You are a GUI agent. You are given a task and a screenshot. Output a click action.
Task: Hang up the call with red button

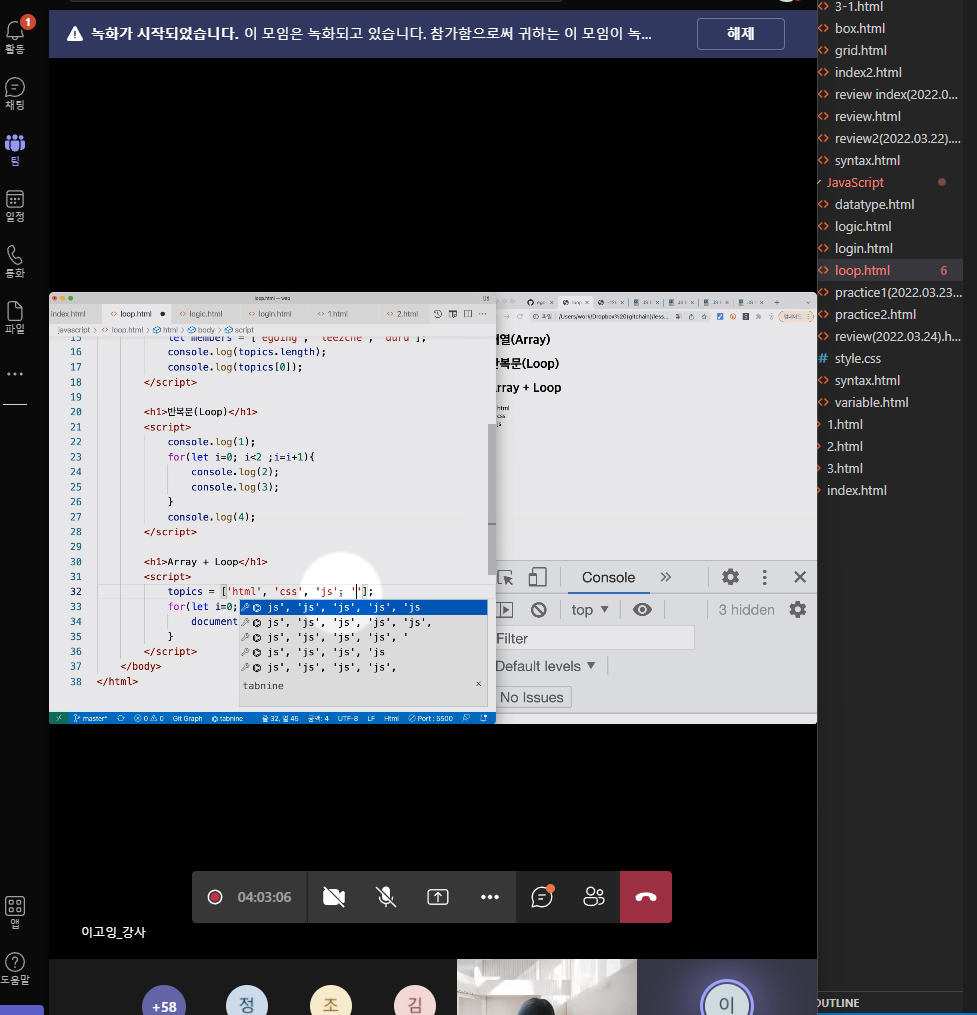[646, 897]
